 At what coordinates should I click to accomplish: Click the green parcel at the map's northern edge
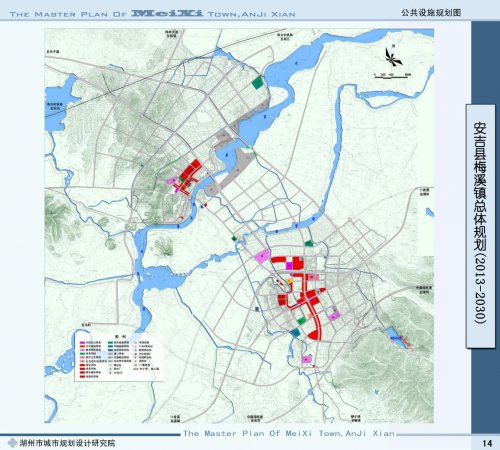[257, 82]
